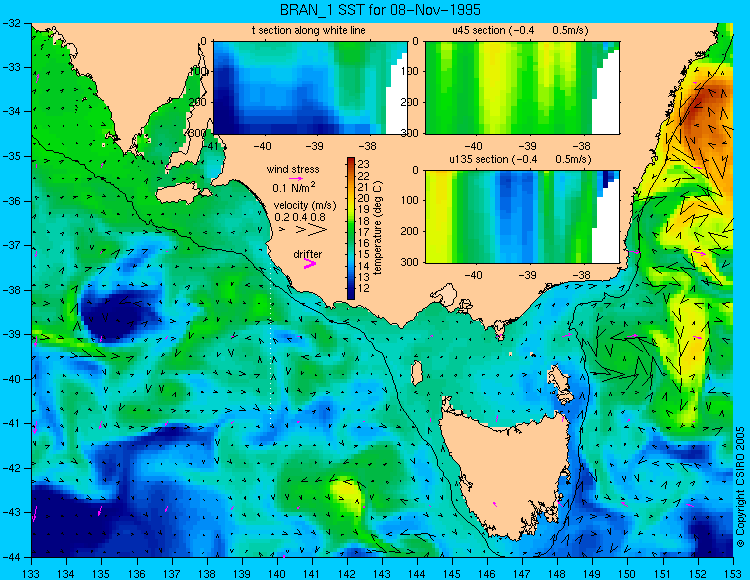The width and height of the screenshot is (750, 580).
Task: Click the '-43' latitude label on left axis
Action: point(13,512)
